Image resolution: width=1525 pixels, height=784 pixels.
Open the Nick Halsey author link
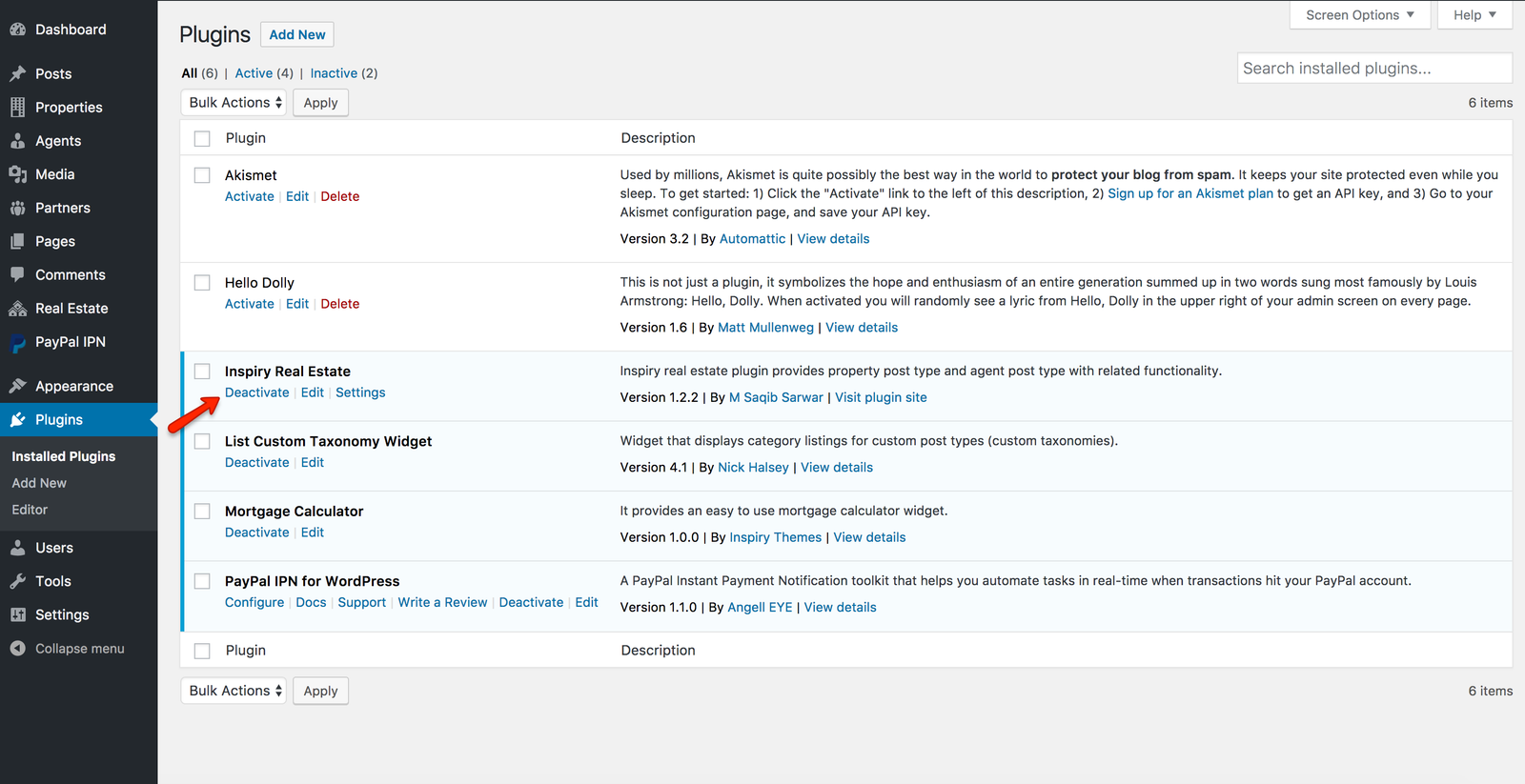[754, 468]
